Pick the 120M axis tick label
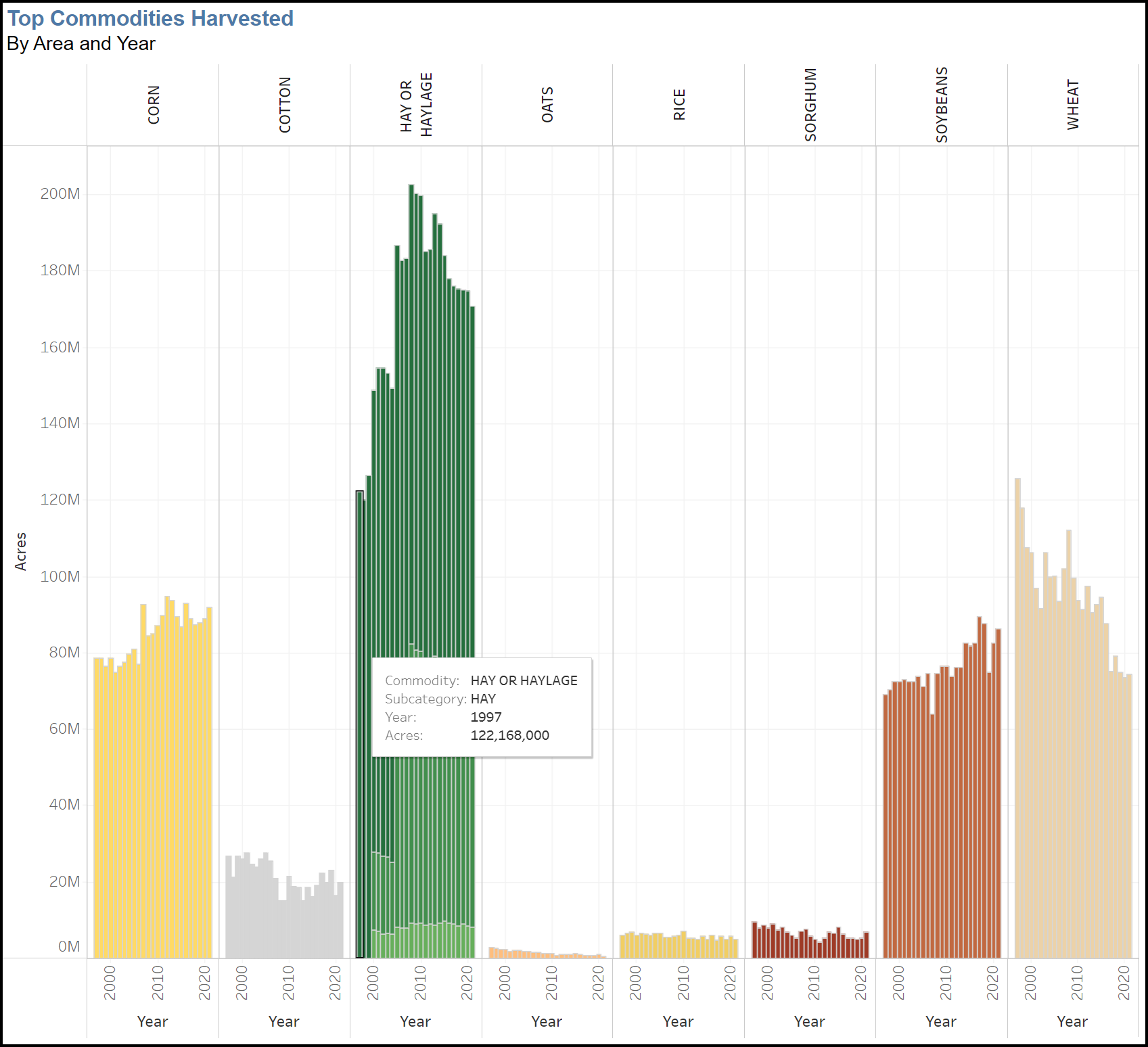Screen dimensions: 1148x1047 pos(60,500)
